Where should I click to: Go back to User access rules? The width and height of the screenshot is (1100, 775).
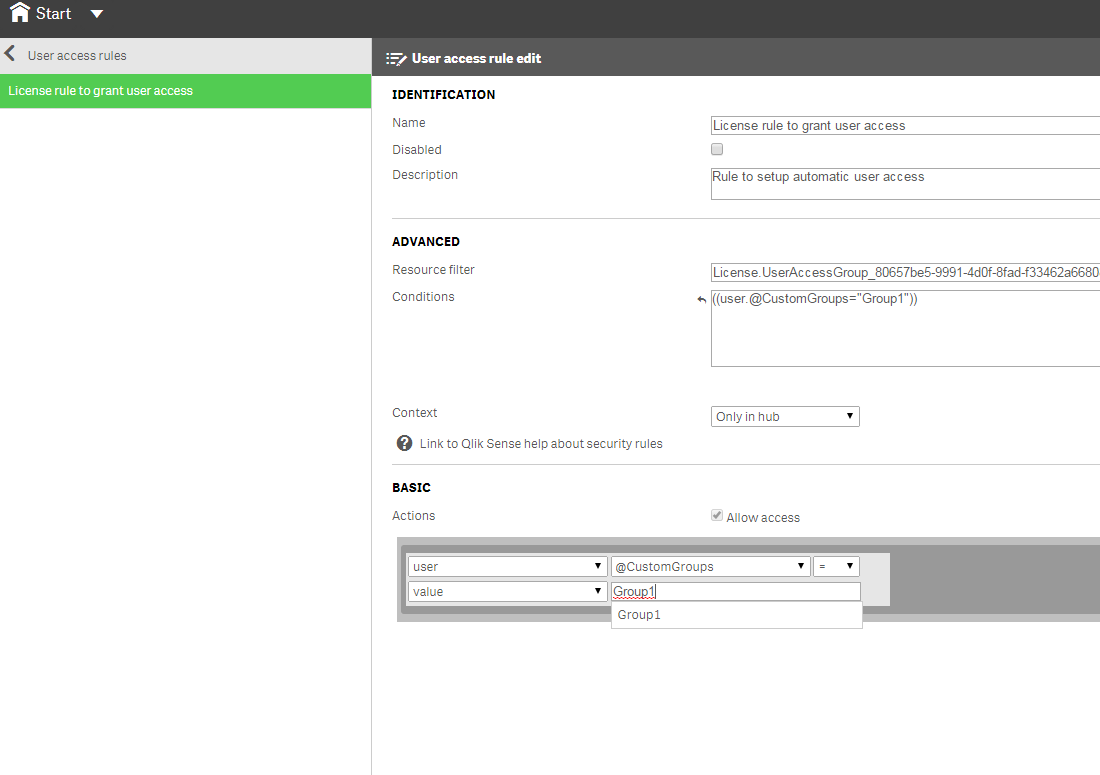[x=77, y=55]
